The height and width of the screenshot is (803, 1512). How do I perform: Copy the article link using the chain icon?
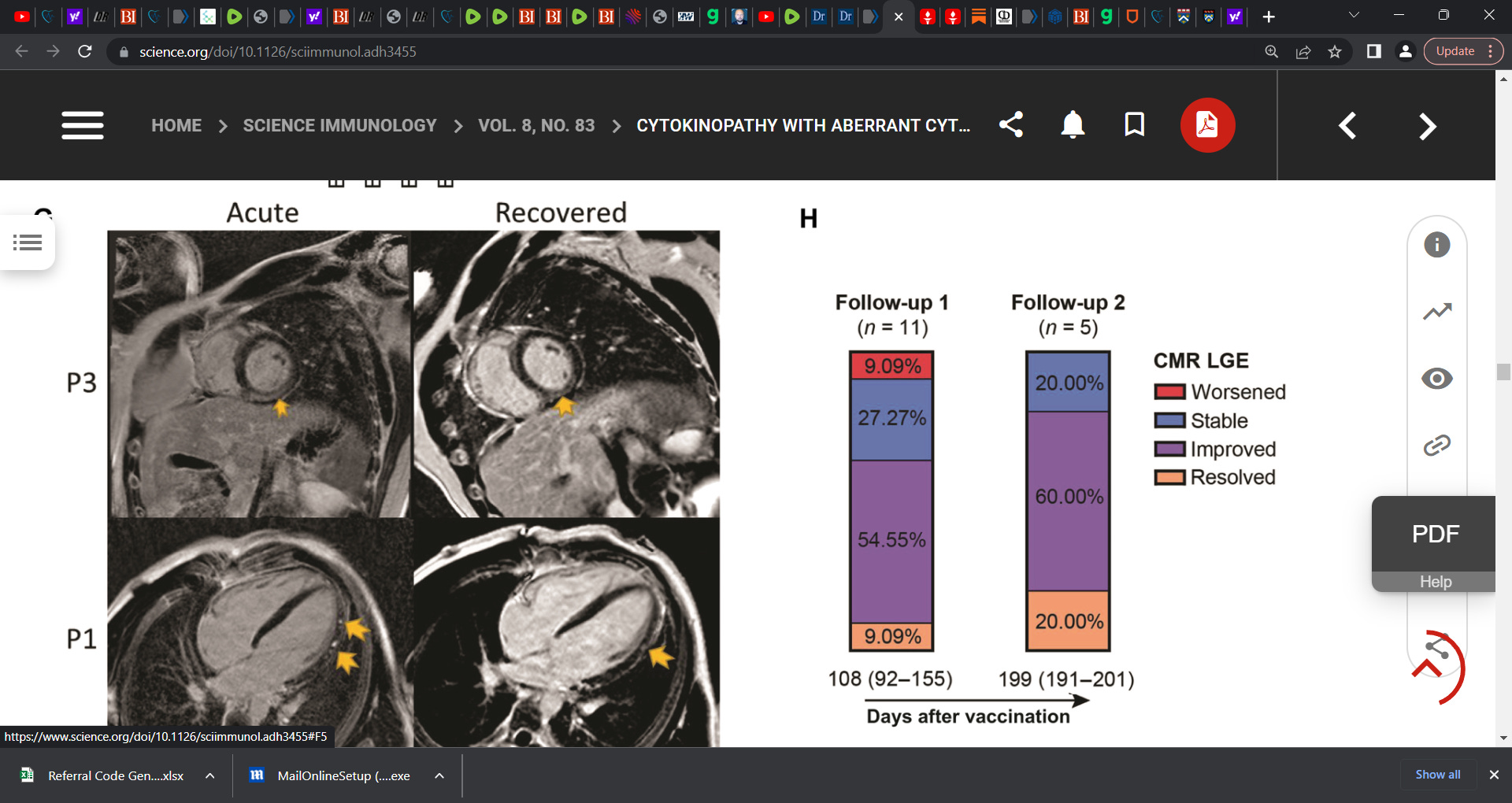pyautogui.click(x=1437, y=444)
